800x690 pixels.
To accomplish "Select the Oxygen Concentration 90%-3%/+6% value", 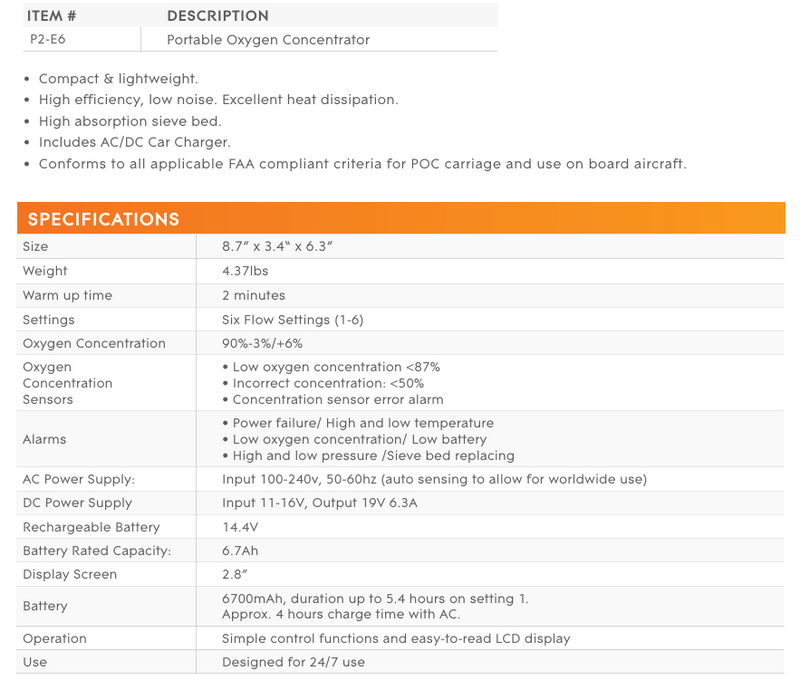I will click(x=262, y=343).
